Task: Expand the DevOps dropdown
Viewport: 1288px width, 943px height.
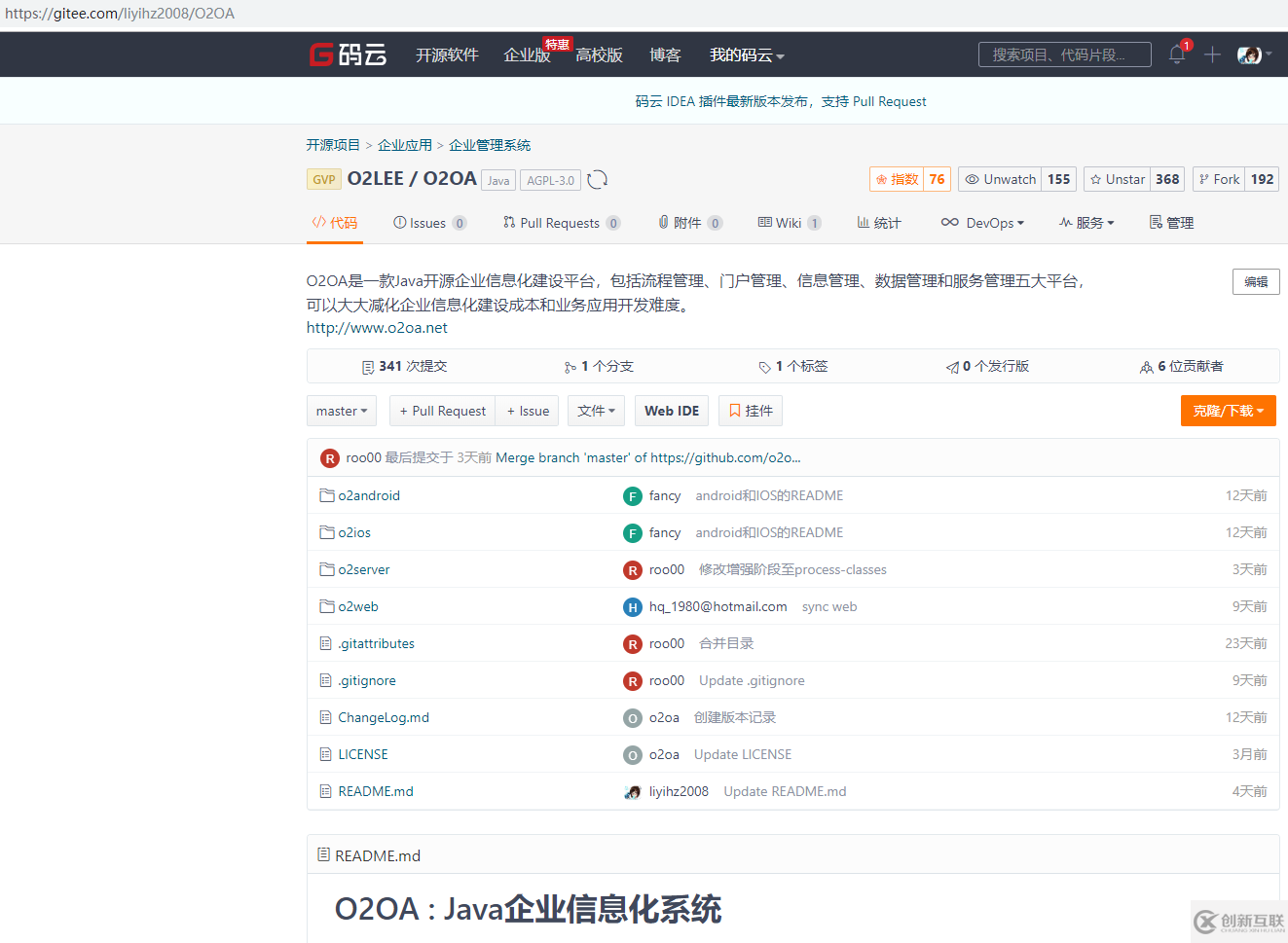Action: tap(982, 223)
